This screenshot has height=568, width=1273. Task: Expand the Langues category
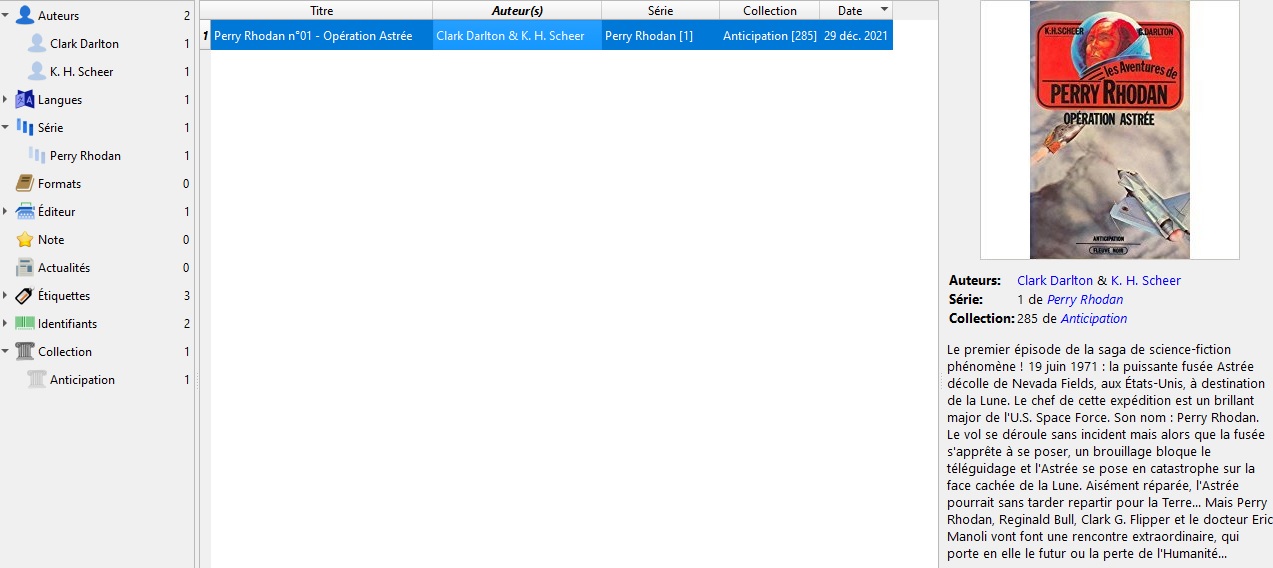click(6, 99)
